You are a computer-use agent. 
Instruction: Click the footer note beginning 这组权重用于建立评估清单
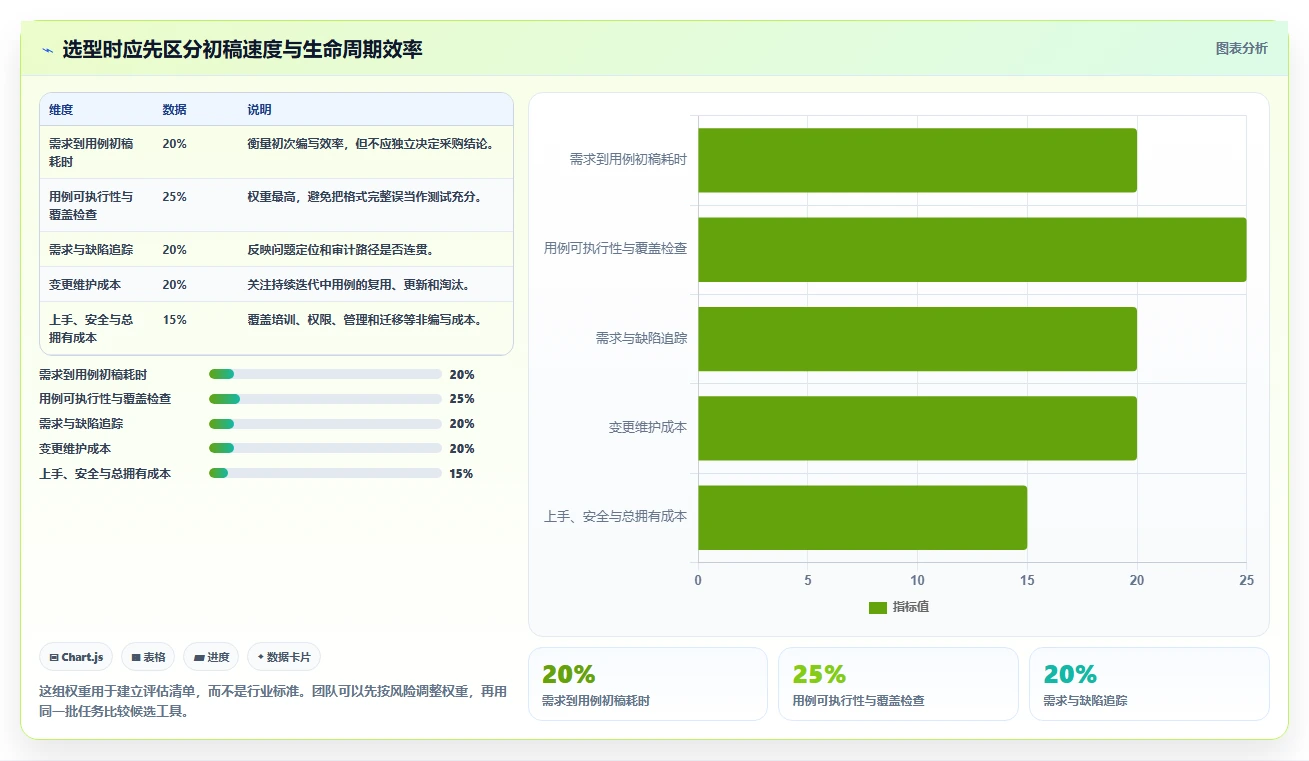point(273,701)
